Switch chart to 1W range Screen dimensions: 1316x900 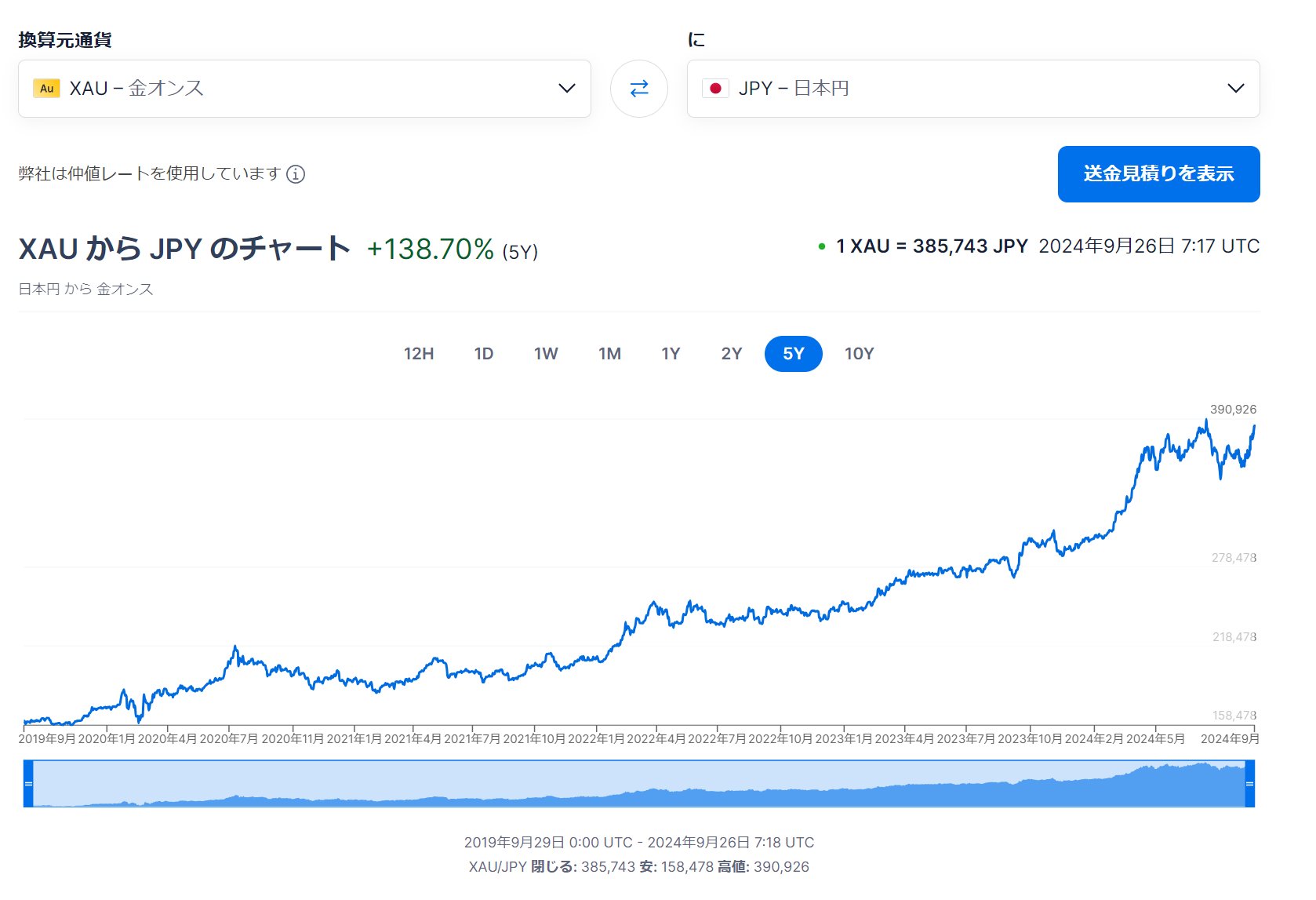pyautogui.click(x=546, y=354)
